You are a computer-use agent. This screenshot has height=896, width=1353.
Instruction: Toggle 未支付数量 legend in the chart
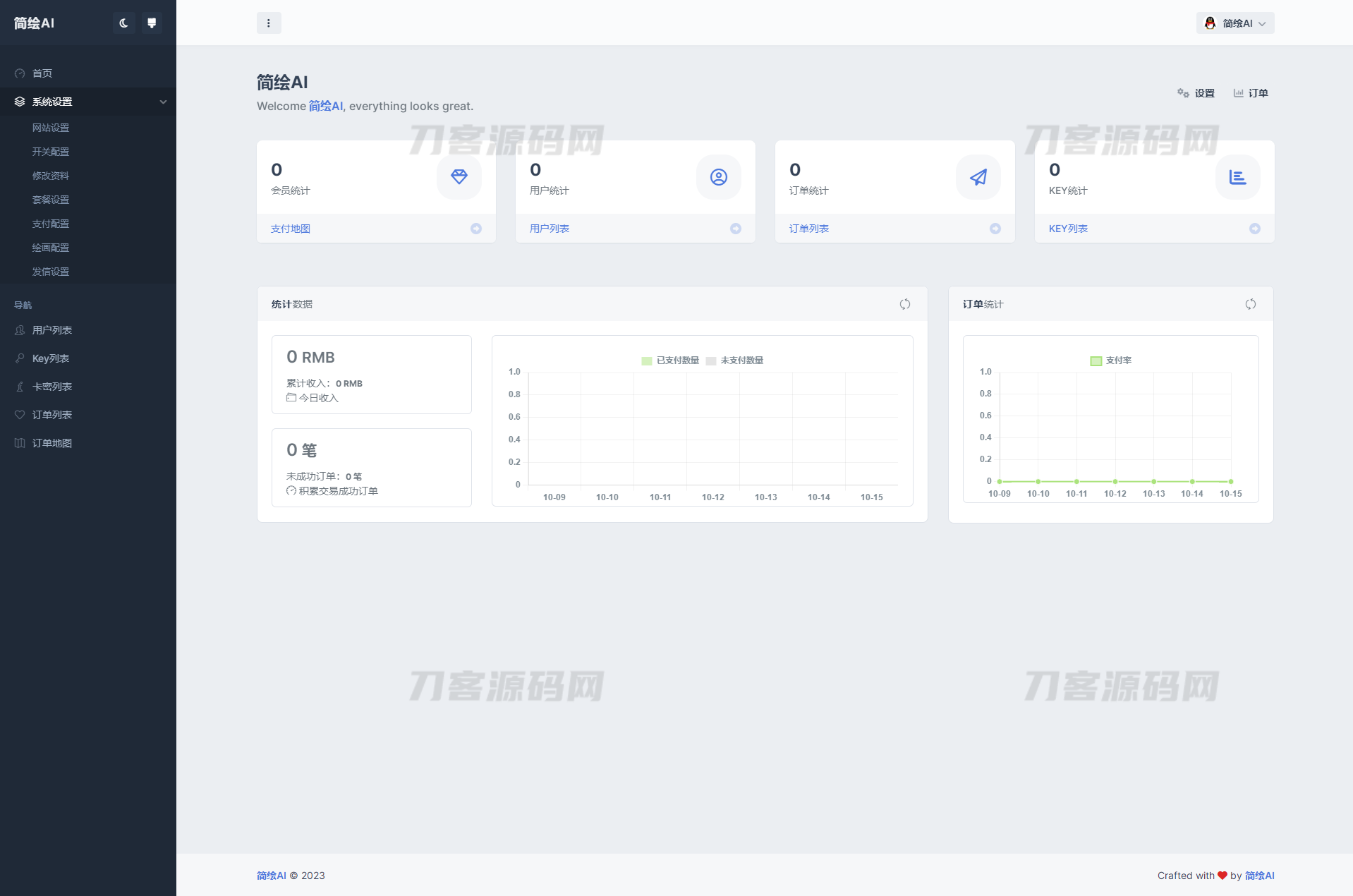pyautogui.click(x=734, y=361)
